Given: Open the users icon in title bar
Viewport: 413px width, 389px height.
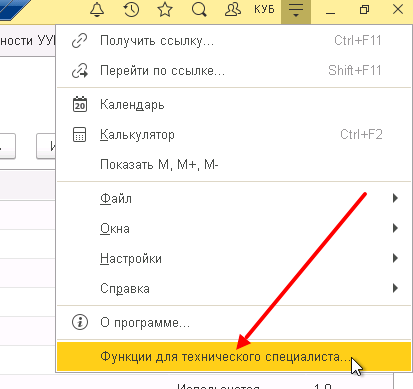Looking at the screenshot, I should click(233, 10).
